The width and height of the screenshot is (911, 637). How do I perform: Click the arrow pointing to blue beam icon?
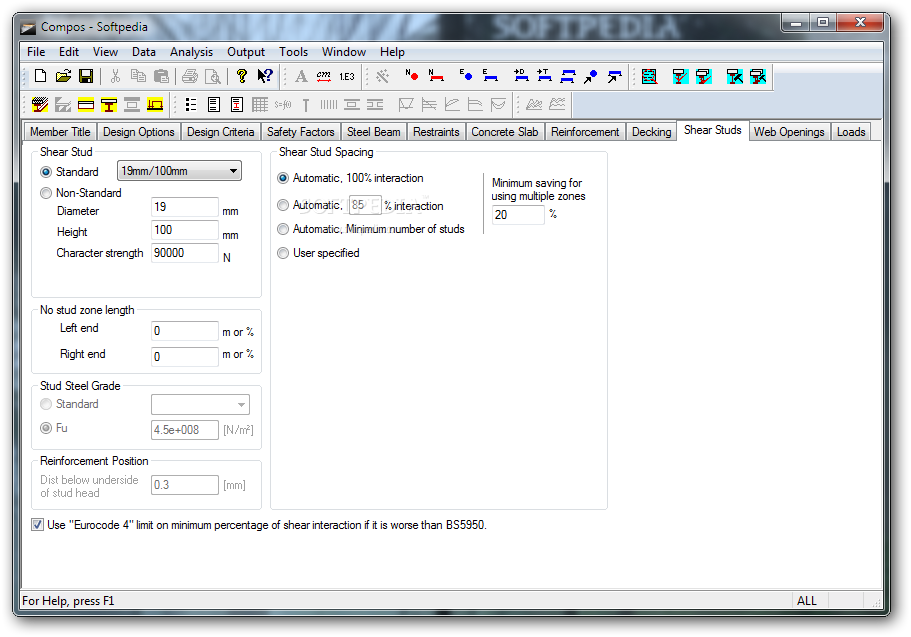point(614,76)
